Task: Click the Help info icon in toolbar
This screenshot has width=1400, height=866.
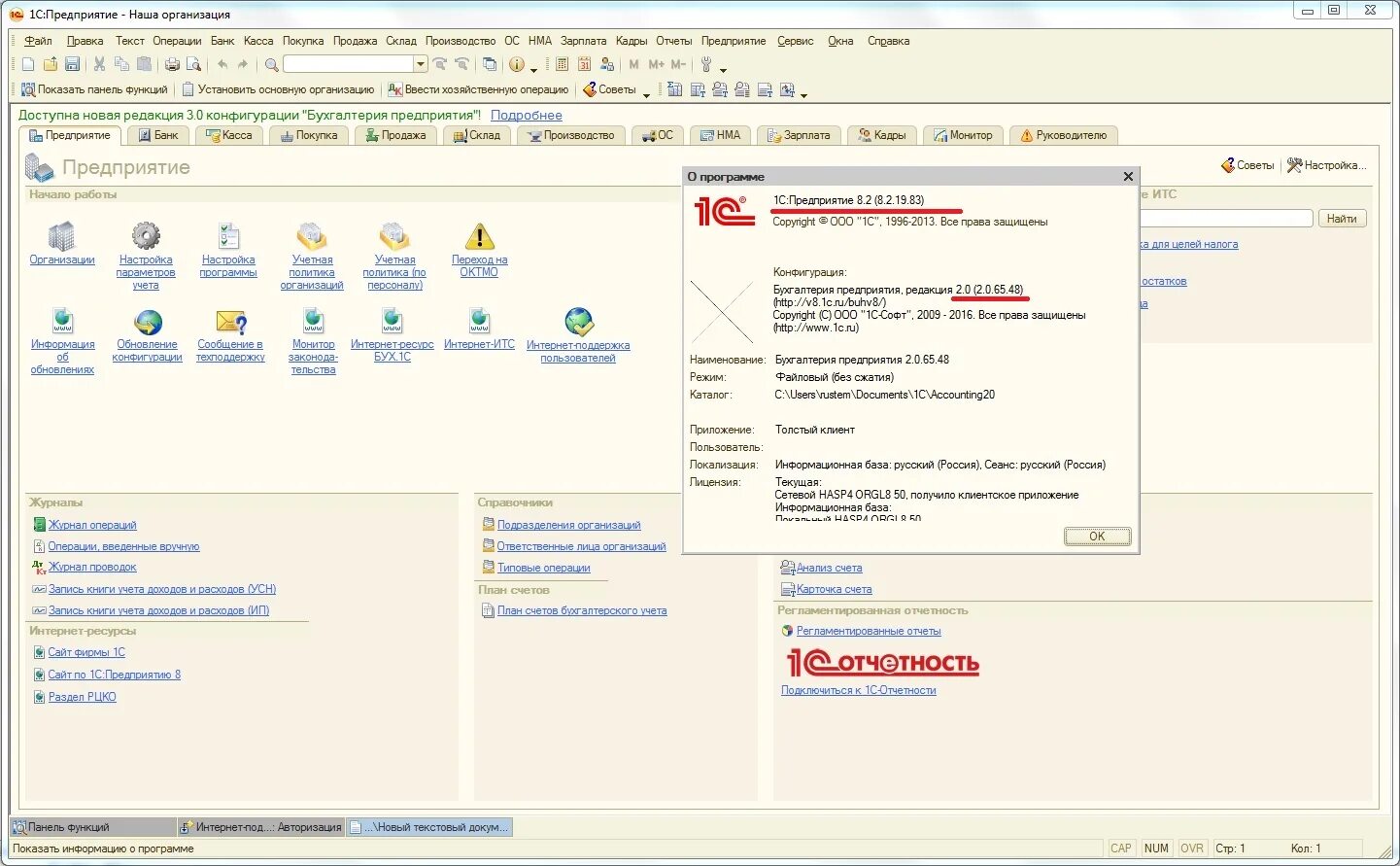Action: 517,64
